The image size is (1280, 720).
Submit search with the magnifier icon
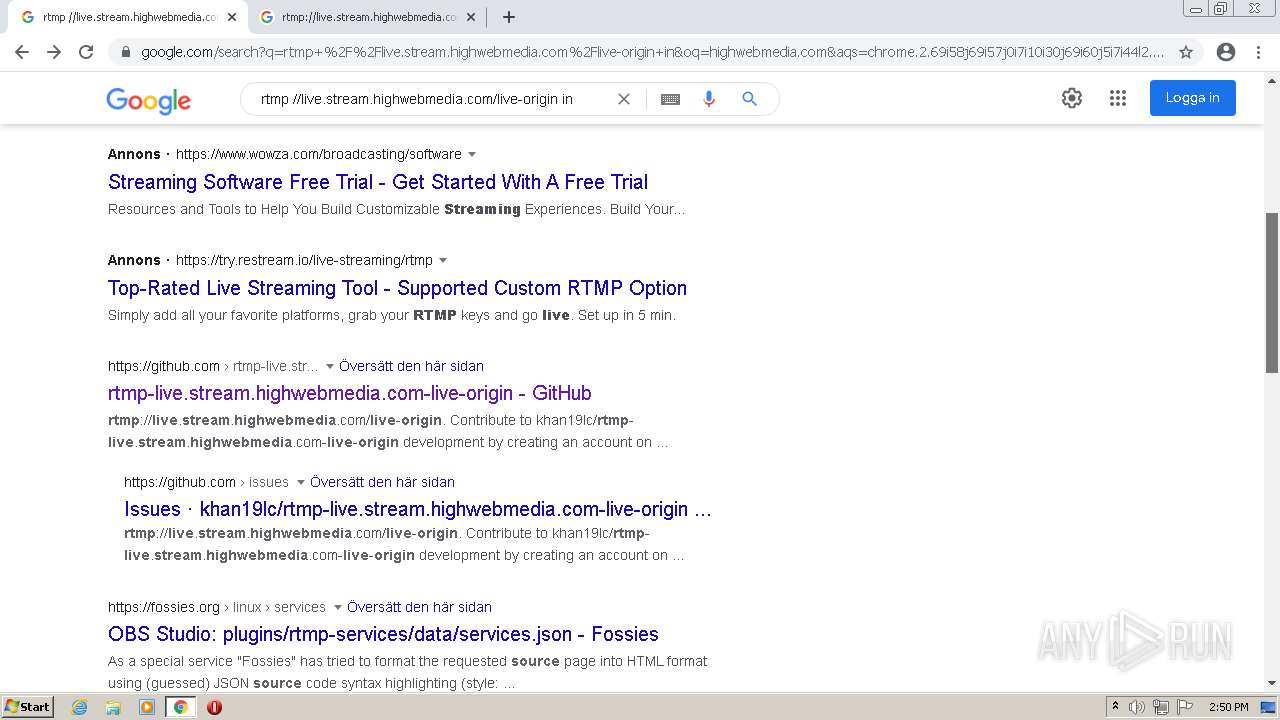tap(749, 99)
